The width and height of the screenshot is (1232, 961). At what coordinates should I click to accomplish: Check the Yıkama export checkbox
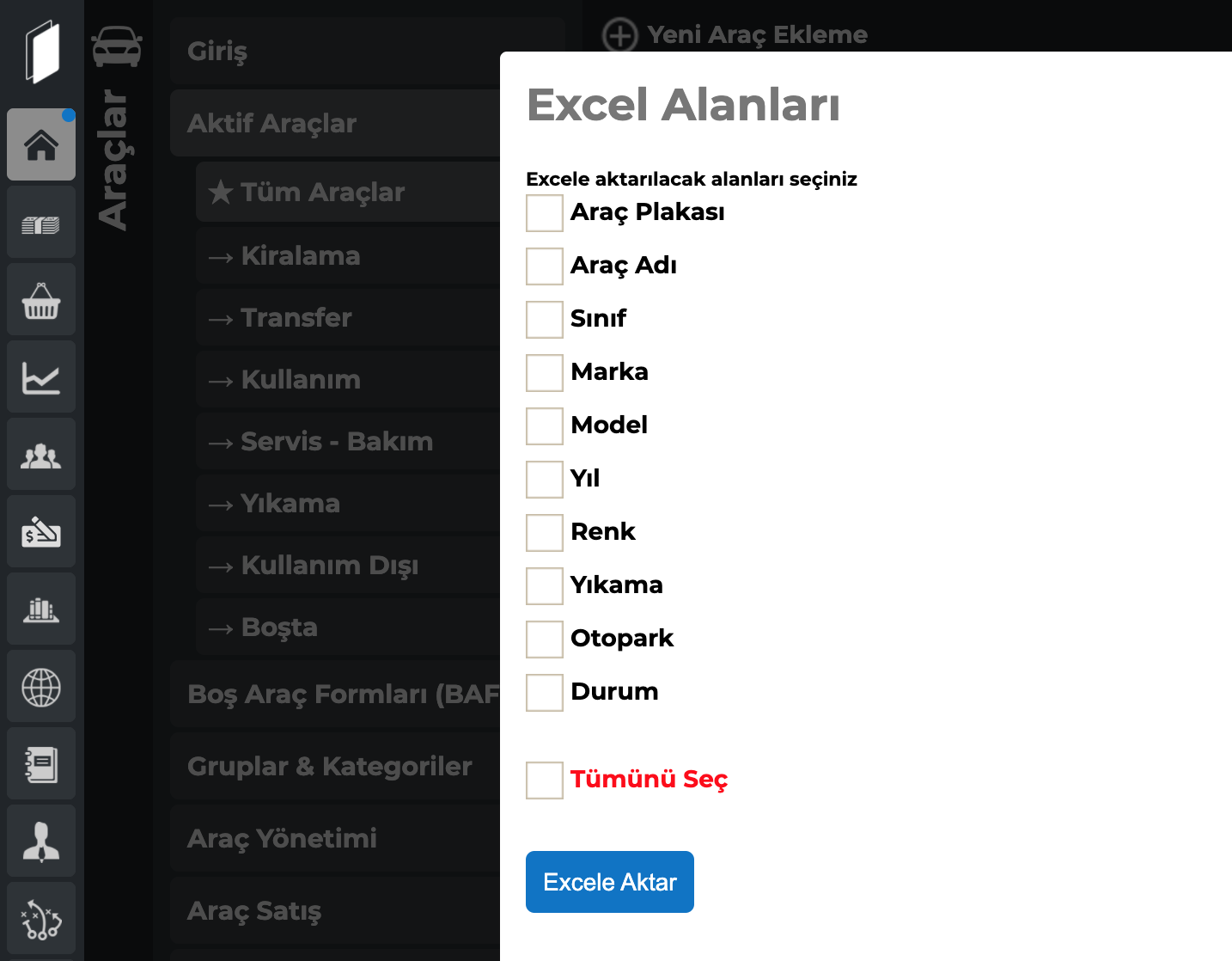545,586
